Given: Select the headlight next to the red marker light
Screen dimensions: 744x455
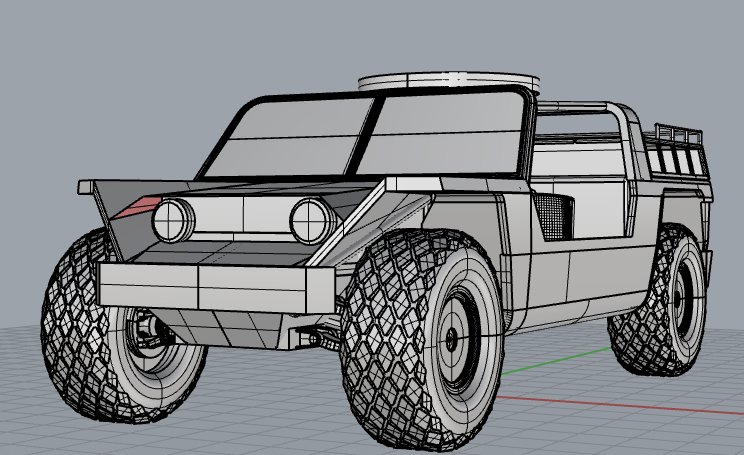Looking at the screenshot, I should (x=174, y=221).
